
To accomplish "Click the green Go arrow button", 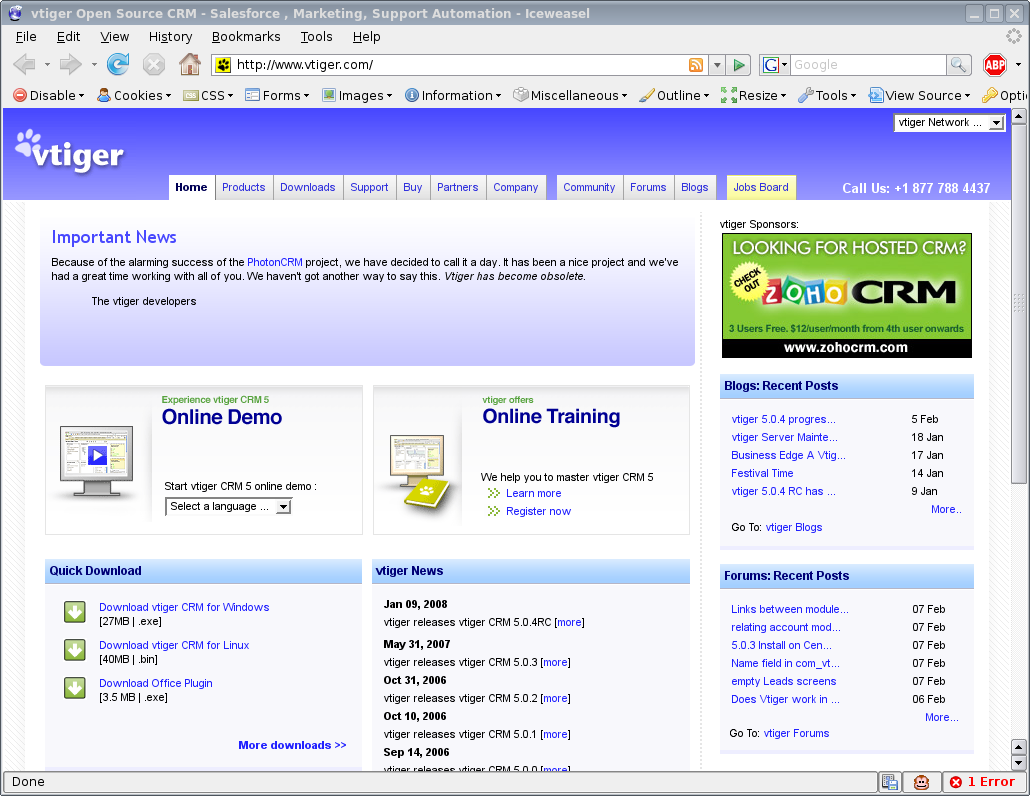I will point(739,65).
